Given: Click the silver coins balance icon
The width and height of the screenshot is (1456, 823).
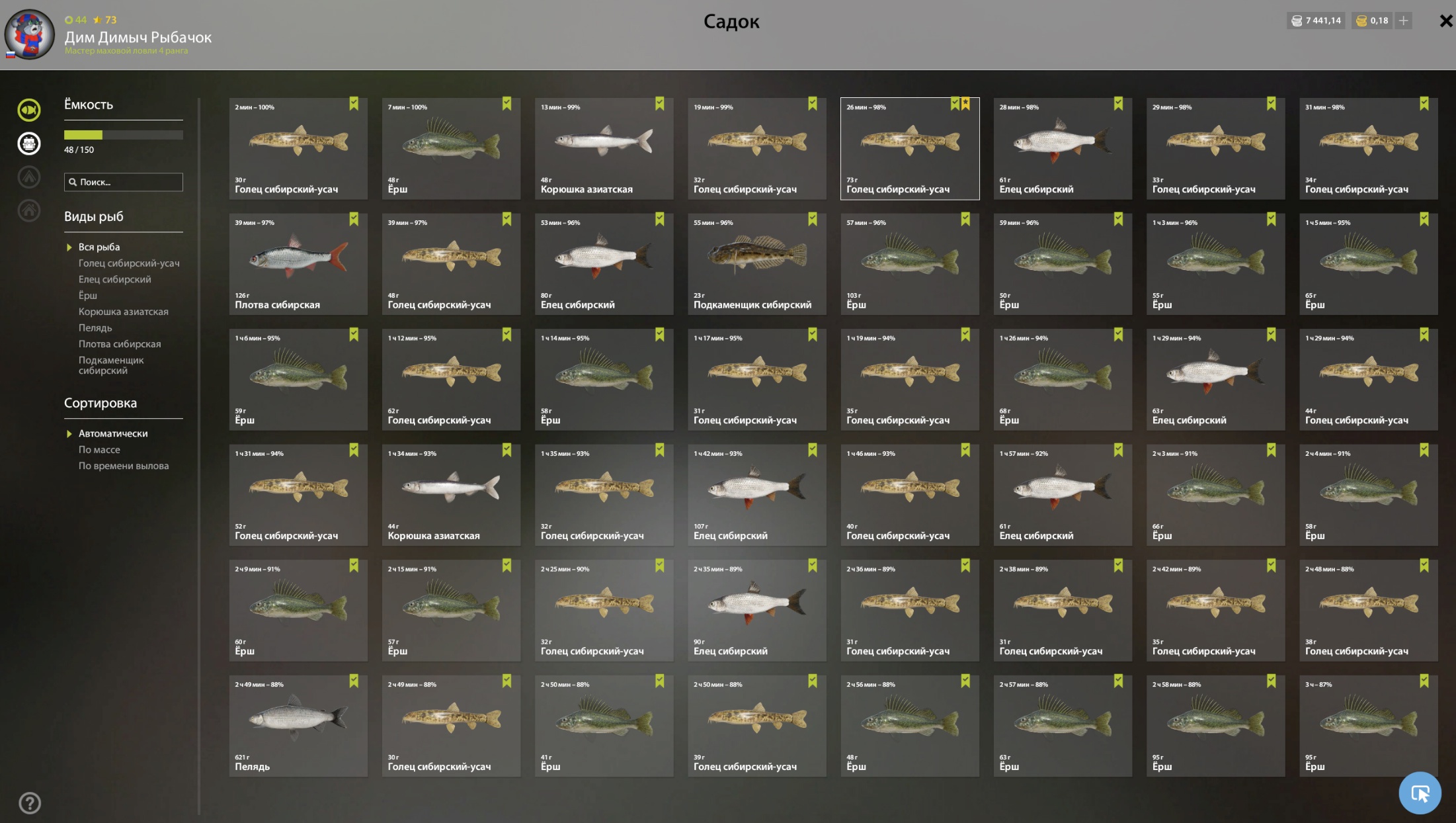Looking at the screenshot, I should (x=1296, y=21).
